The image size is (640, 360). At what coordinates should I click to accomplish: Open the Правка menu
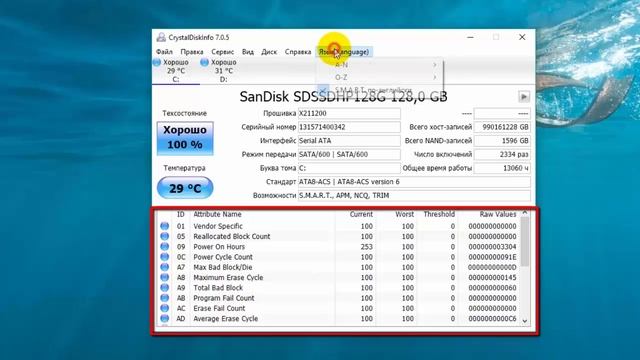(192, 52)
